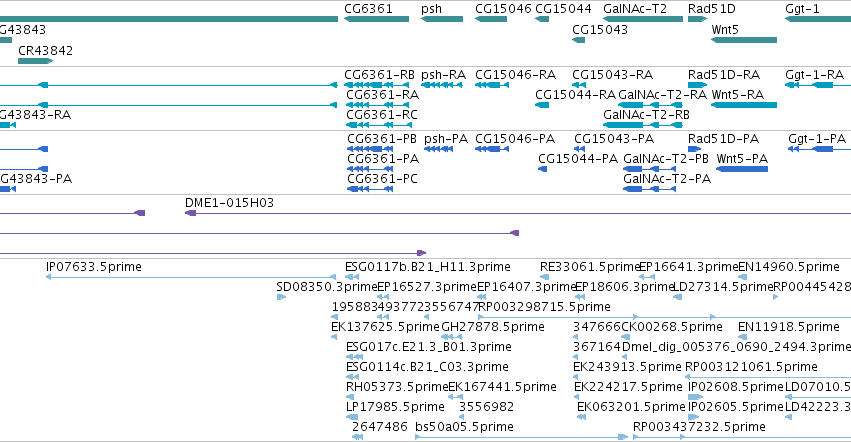The image size is (851, 442).
Task: Select EST EK167441.5prime
Action: click(455, 397)
